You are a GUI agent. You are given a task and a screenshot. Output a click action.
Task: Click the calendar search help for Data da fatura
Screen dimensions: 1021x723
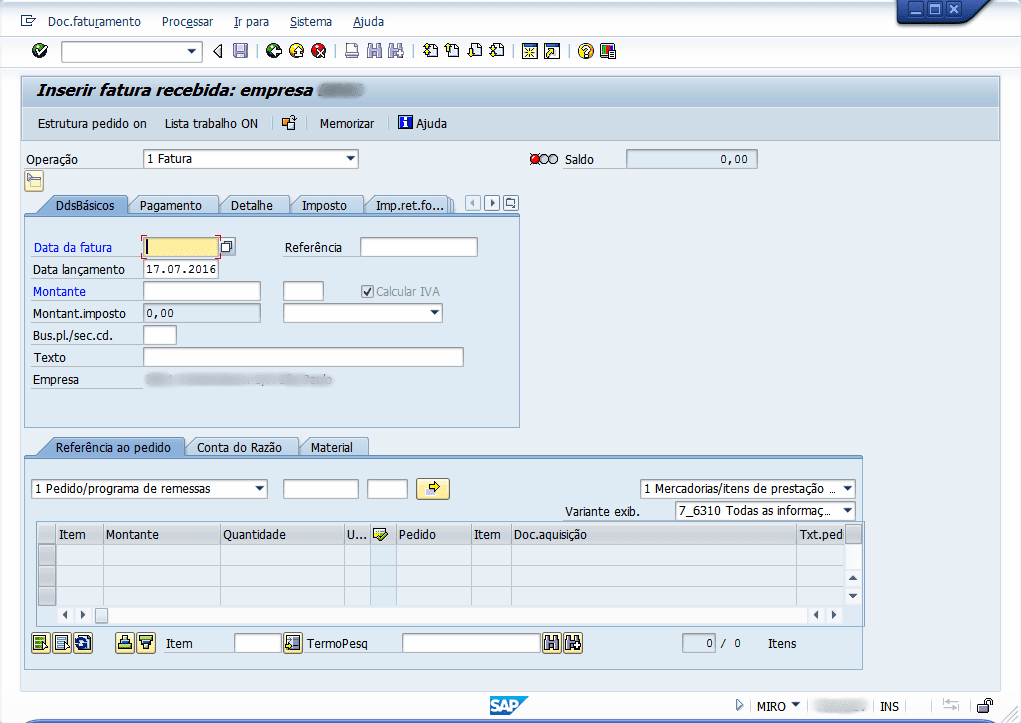227,247
